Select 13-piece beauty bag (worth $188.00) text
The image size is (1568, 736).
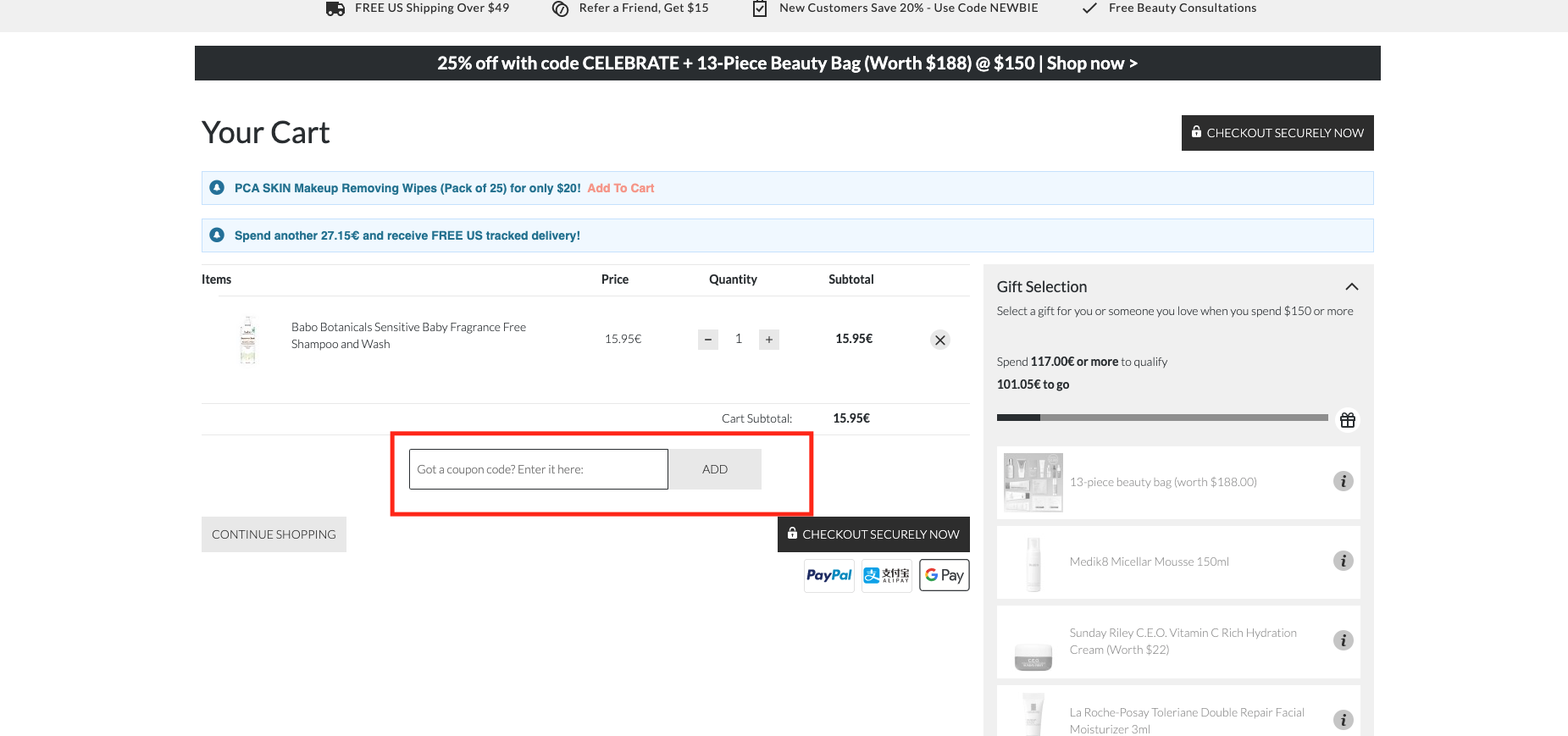1163,482
